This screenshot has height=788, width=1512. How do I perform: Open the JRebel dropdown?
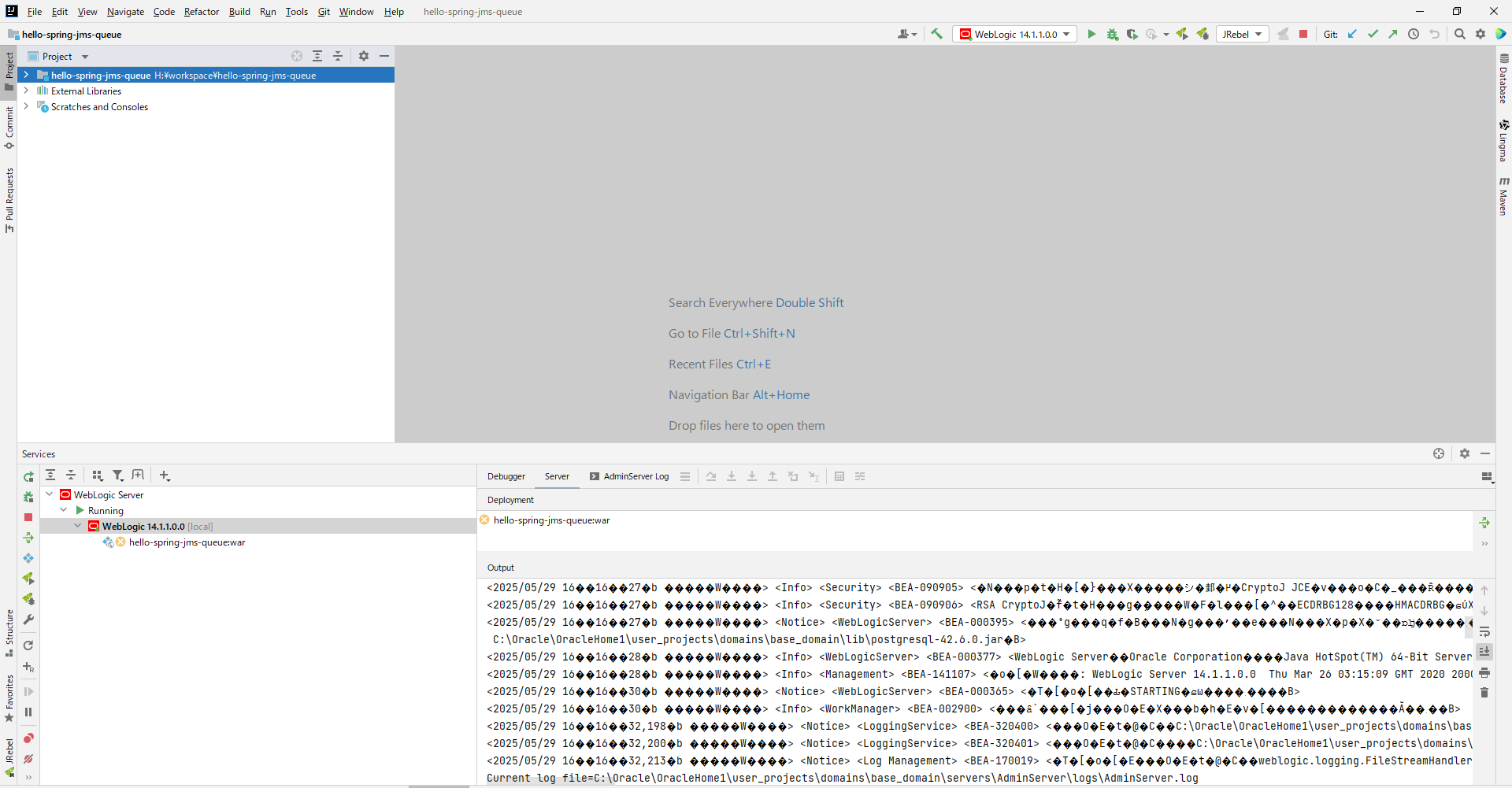[1243, 34]
